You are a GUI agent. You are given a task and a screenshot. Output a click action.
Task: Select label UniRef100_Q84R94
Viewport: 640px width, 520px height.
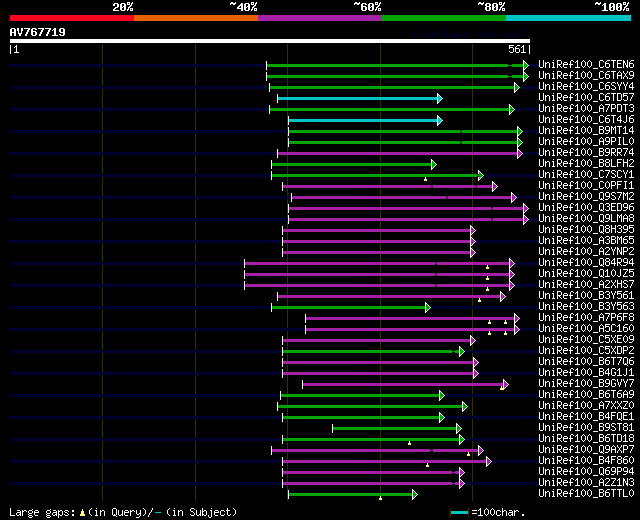586,262
